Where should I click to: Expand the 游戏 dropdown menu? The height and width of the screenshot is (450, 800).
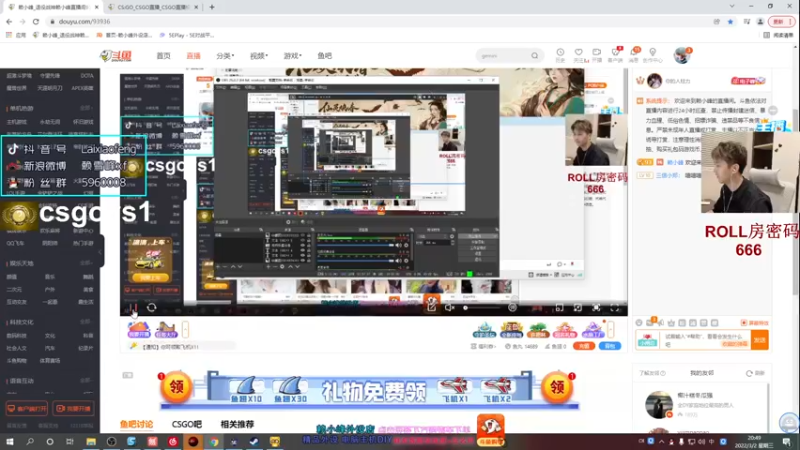[292, 56]
